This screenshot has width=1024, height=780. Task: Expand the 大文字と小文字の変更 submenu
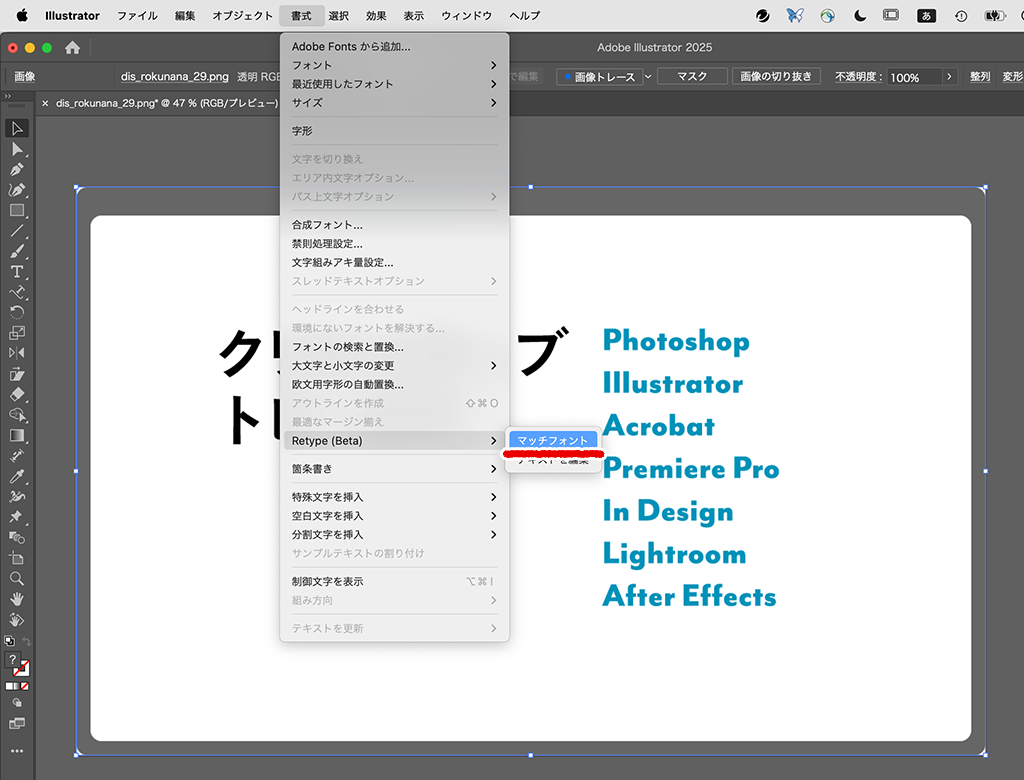click(394, 366)
